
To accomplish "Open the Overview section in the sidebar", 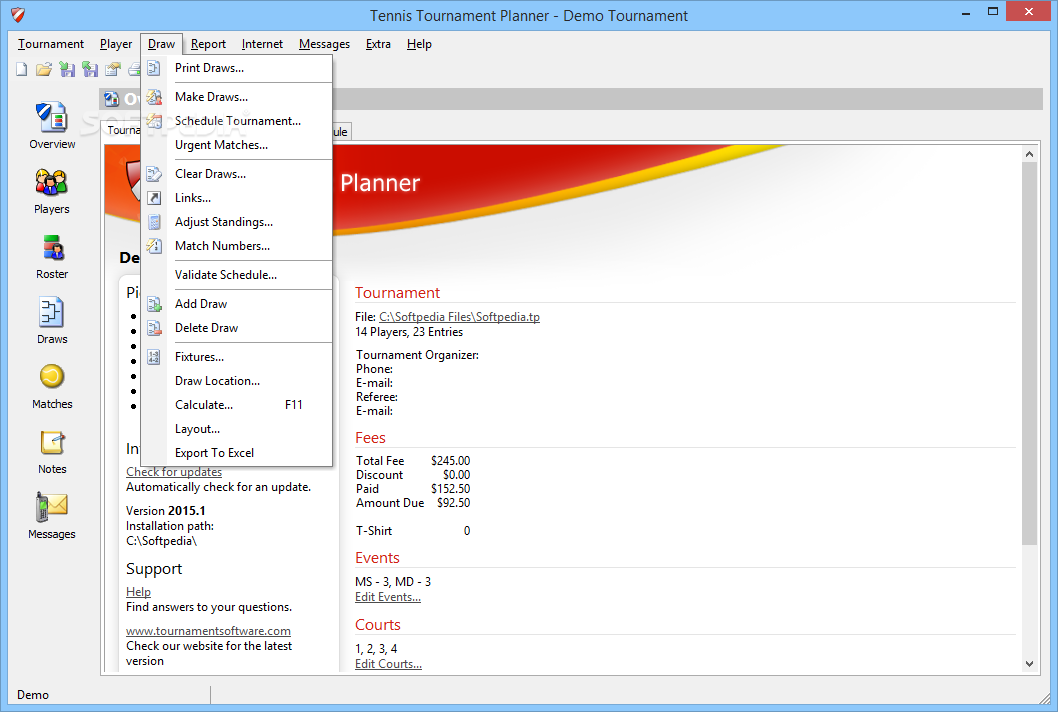I will click(x=52, y=126).
